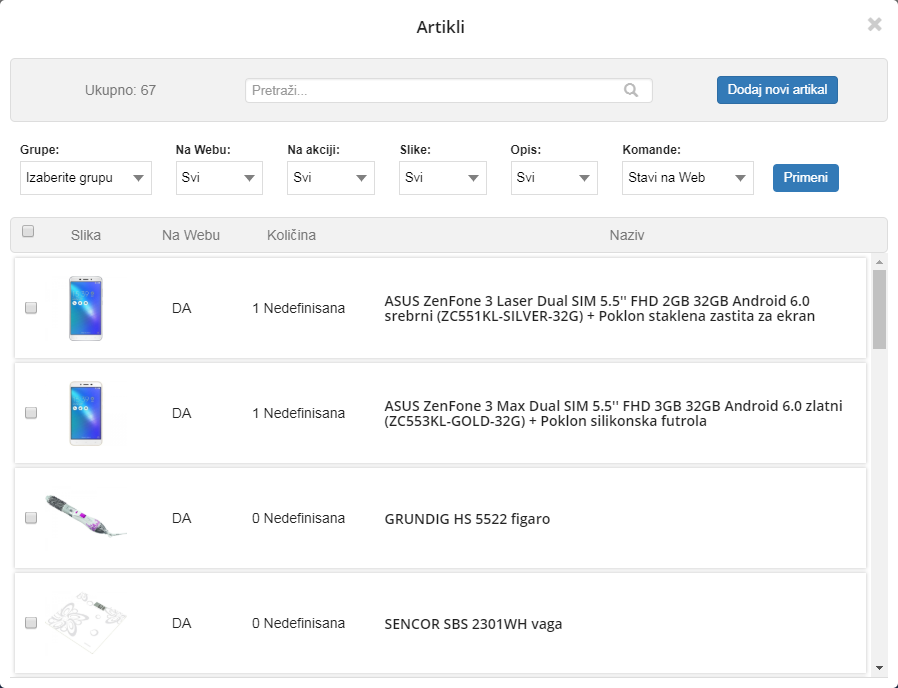Tick the select-all checkbox in table header
The image size is (898, 688).
pyautogui.click(x=28, y=231)
